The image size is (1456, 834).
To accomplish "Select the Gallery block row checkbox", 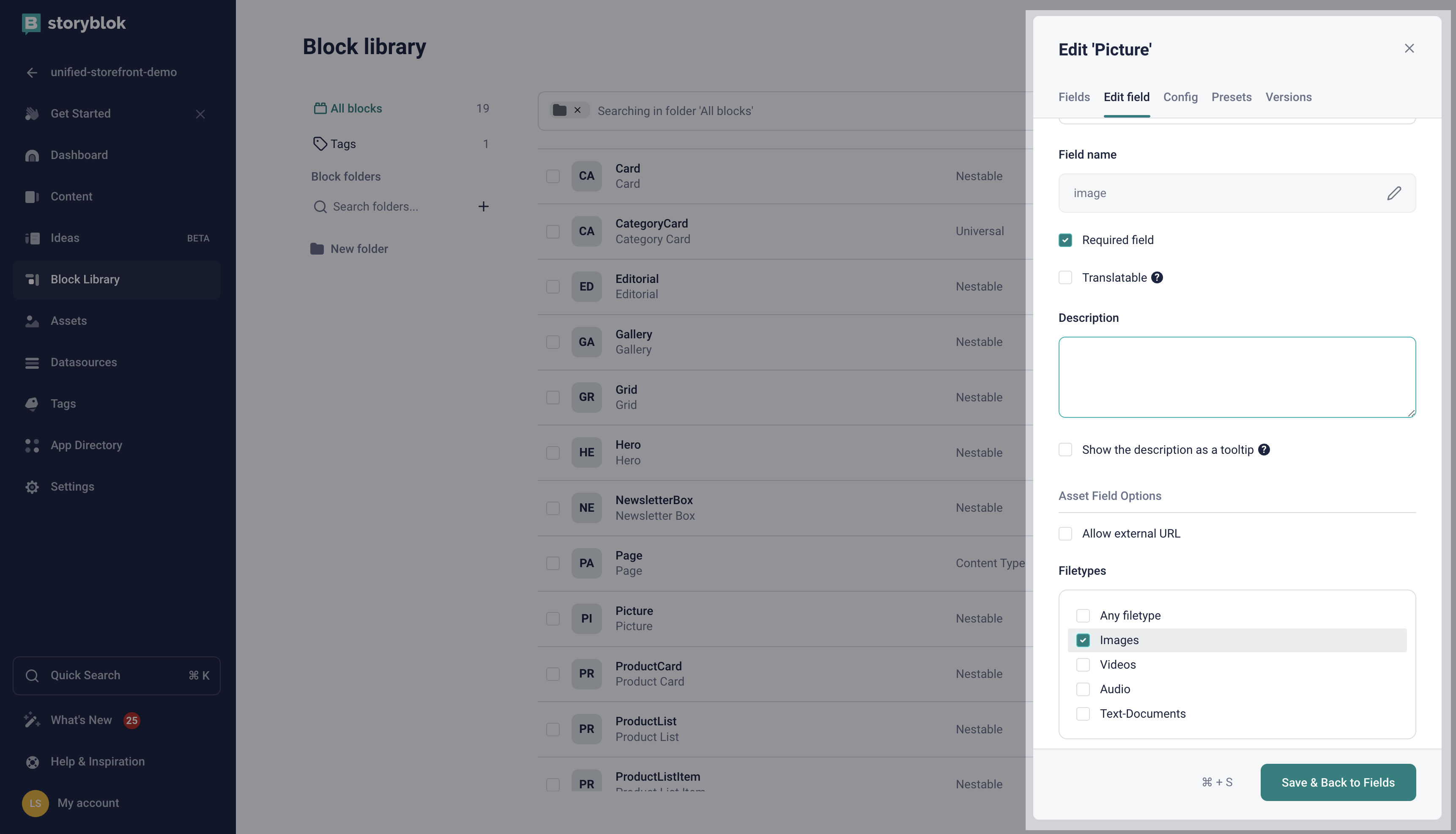I will [553, 342].
